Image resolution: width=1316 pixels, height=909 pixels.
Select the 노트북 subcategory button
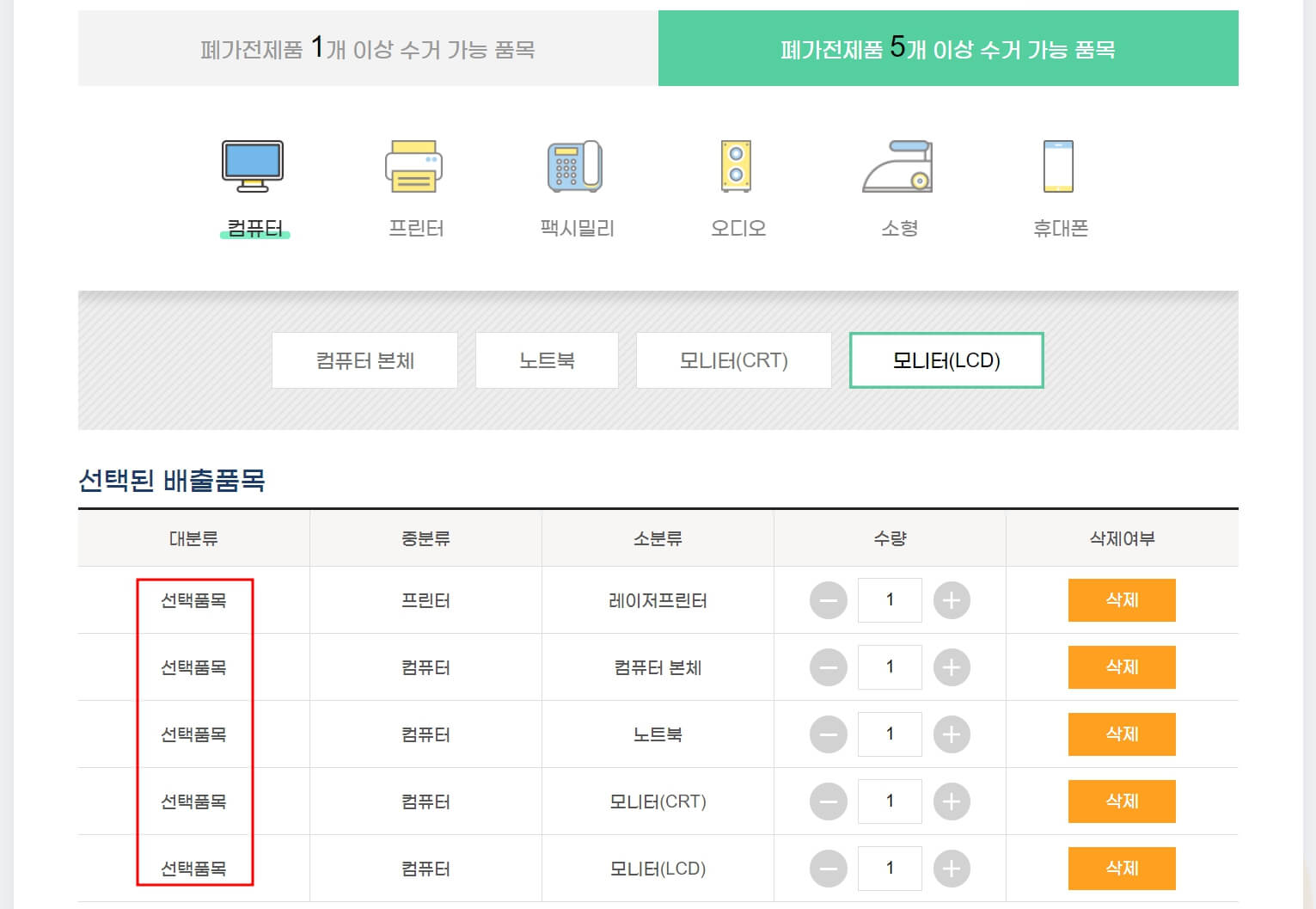click(547, 360)
